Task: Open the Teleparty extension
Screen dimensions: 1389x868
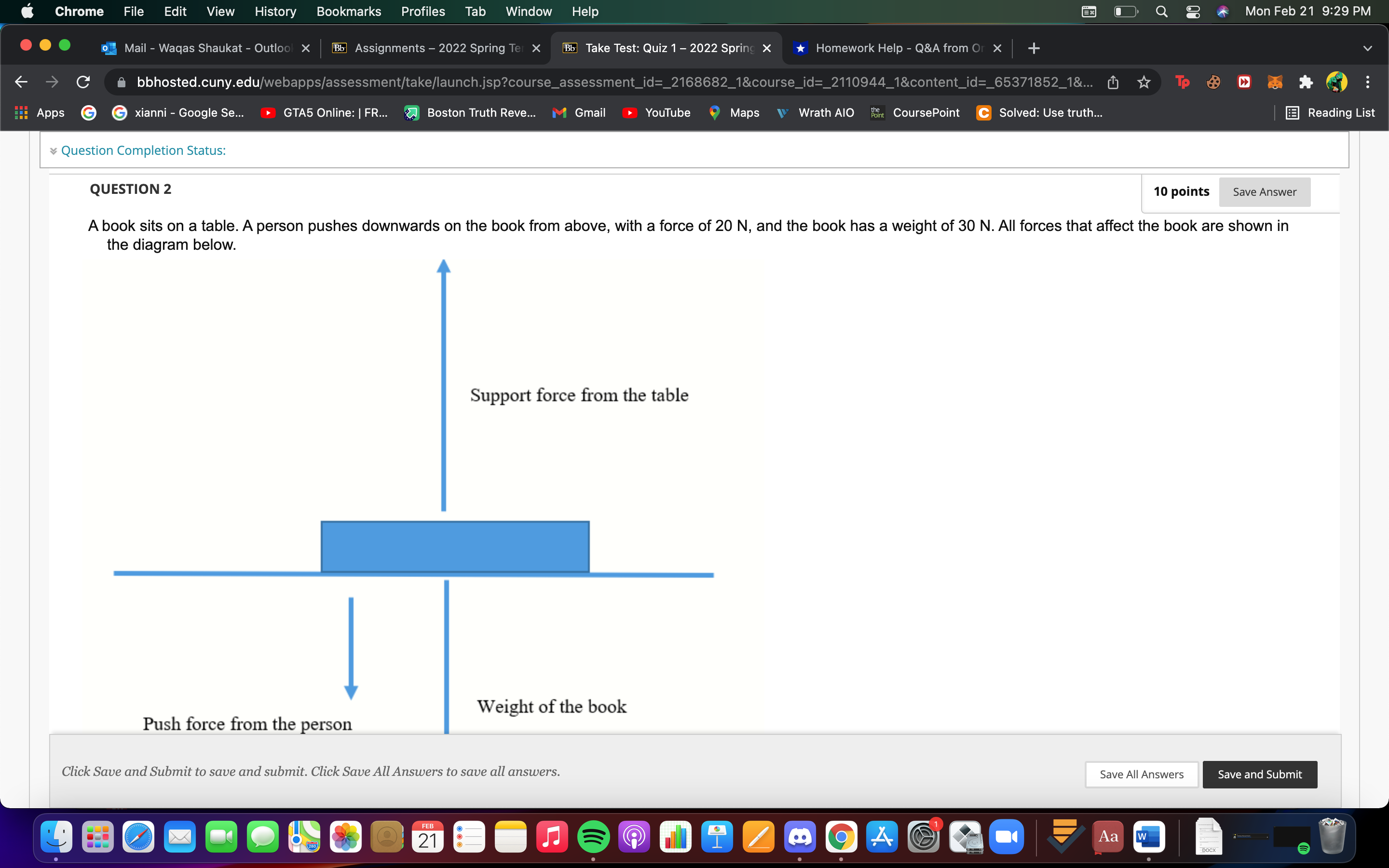Action: pos(1183,82)
